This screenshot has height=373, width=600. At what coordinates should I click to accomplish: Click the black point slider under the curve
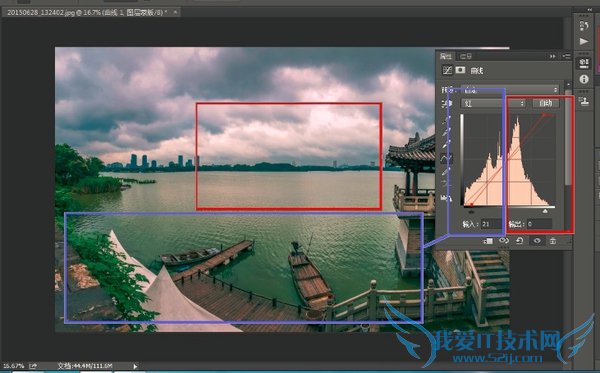471,211
